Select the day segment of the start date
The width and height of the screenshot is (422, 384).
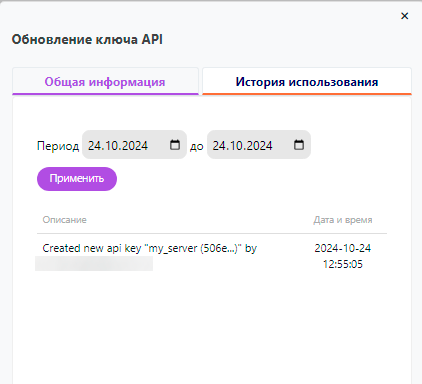(93, 146)
